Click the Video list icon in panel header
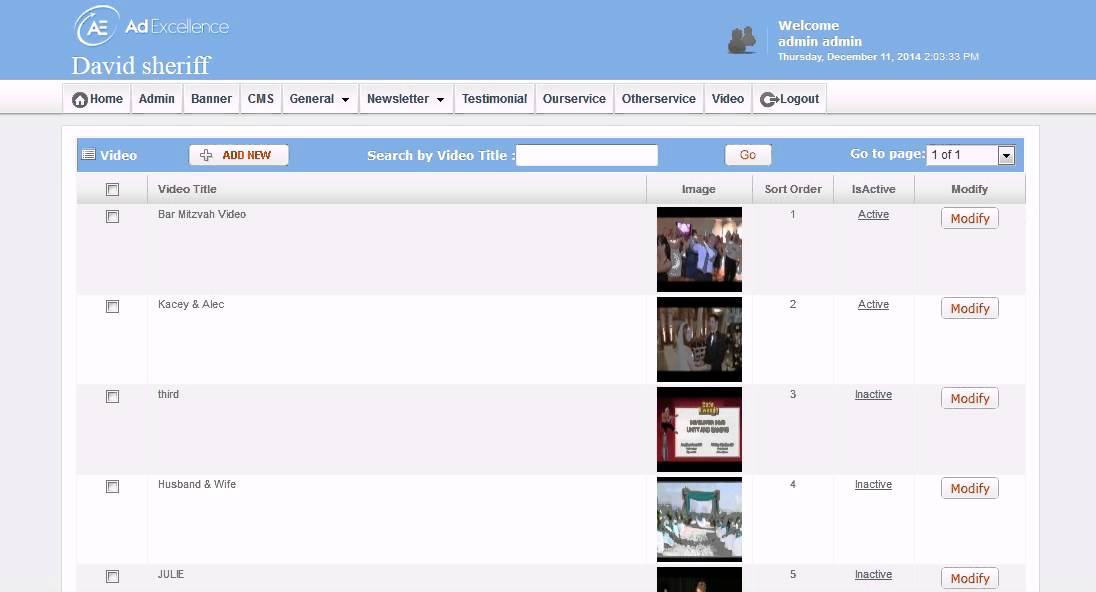This screenshot has width=1096, height=592. 89,154
